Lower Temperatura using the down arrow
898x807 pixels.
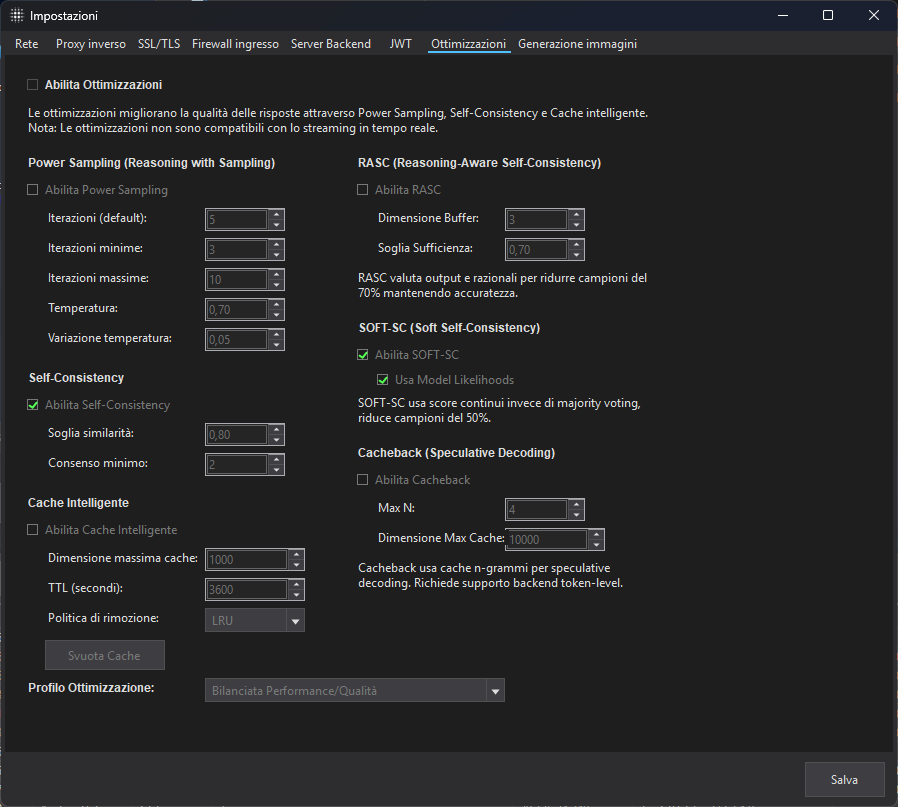(x=277, y=315)
